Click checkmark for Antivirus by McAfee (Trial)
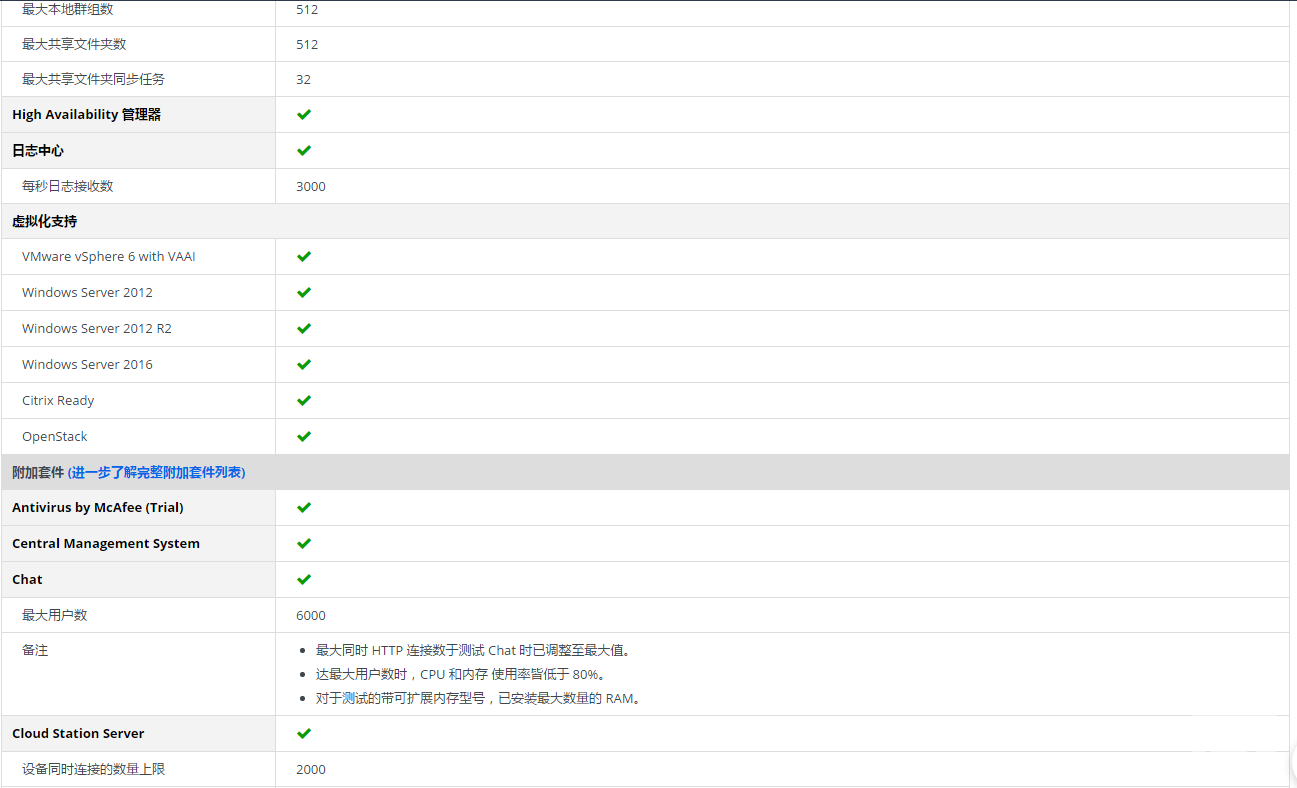 [x=304, y=507]
